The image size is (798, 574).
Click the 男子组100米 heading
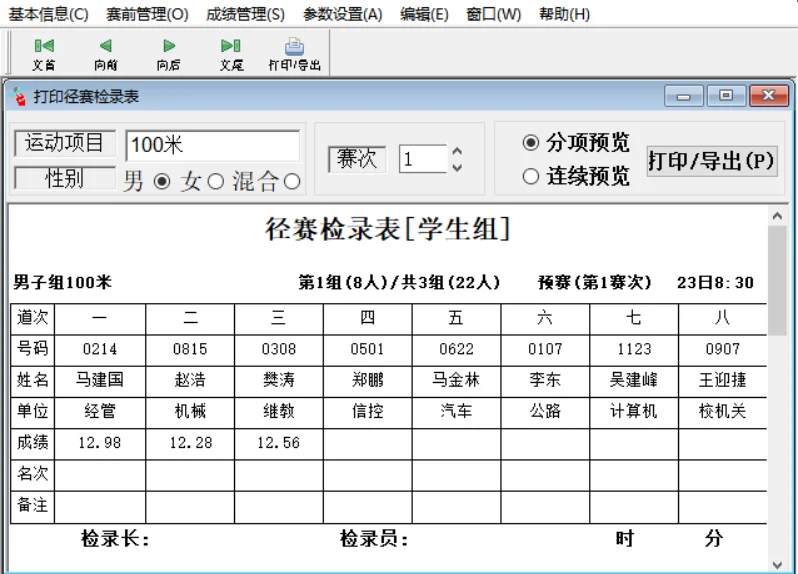(x=63, y=282)
